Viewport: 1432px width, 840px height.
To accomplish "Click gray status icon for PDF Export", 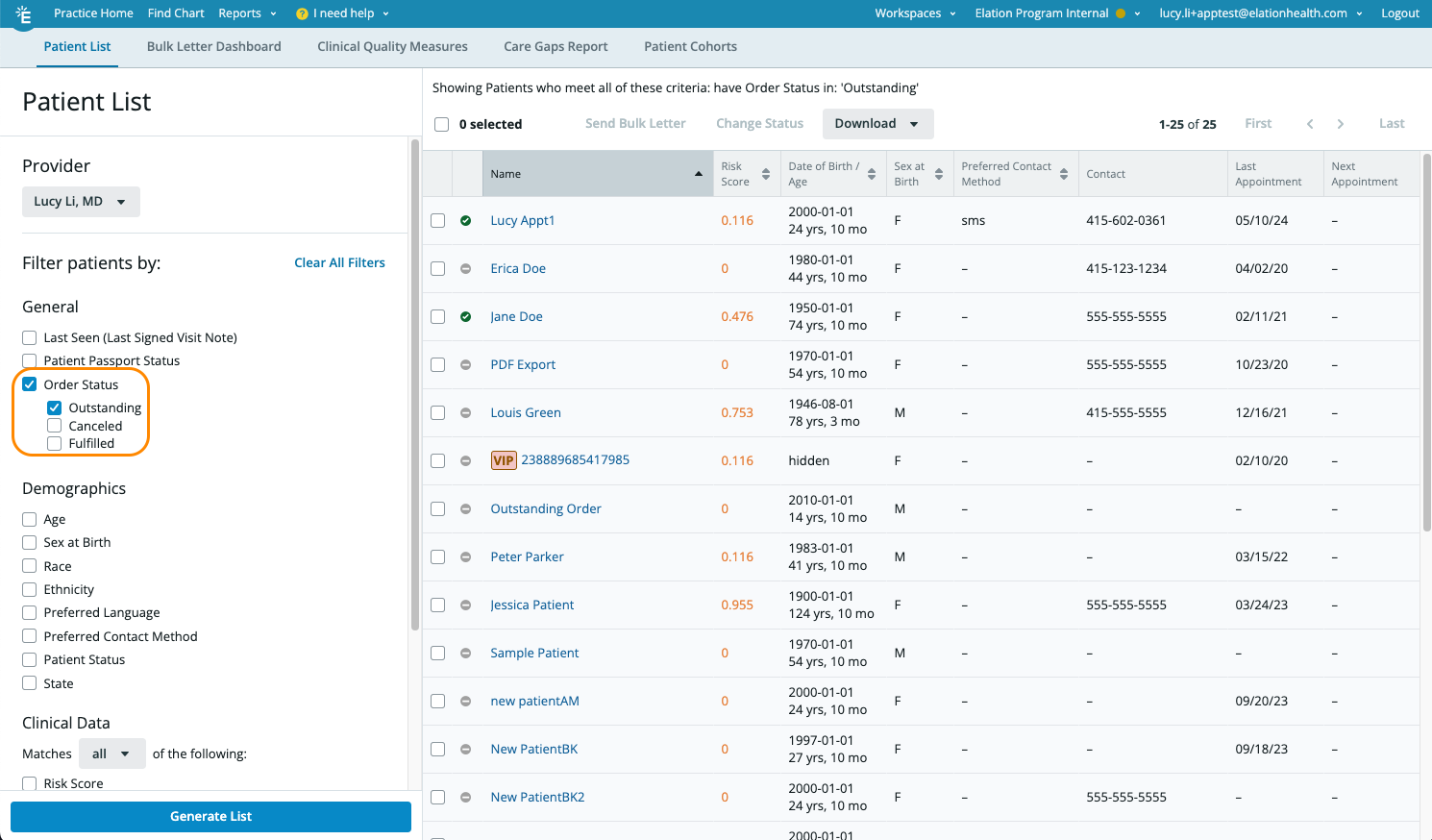I will pos(466,364).
